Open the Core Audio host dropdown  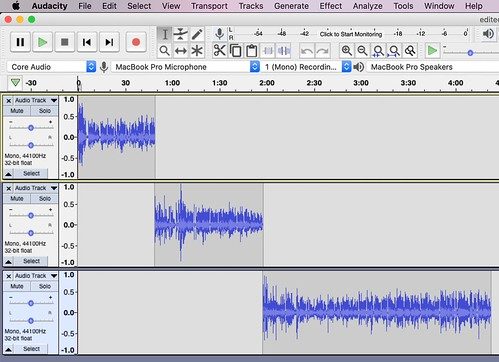[x=52, y=67]
